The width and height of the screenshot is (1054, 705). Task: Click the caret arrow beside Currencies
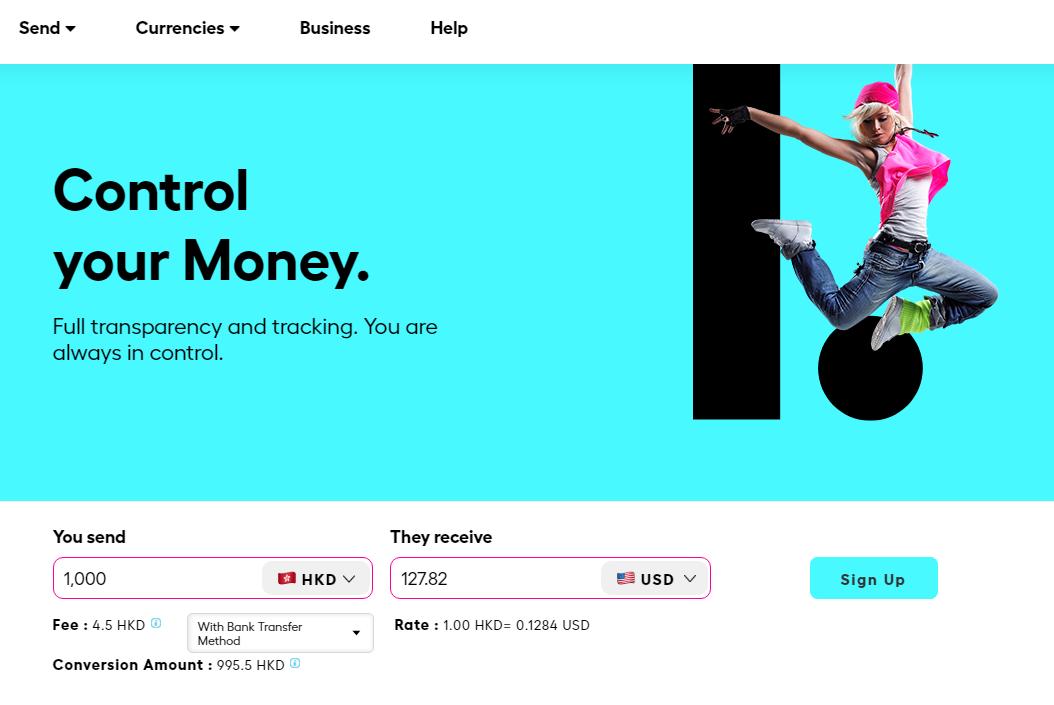tap(235, 29)
